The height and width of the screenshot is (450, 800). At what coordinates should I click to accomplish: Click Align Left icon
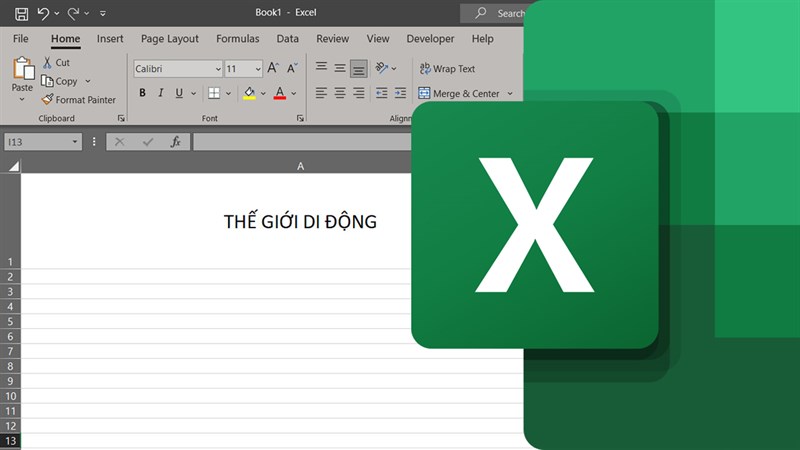(x=321, y=93)
